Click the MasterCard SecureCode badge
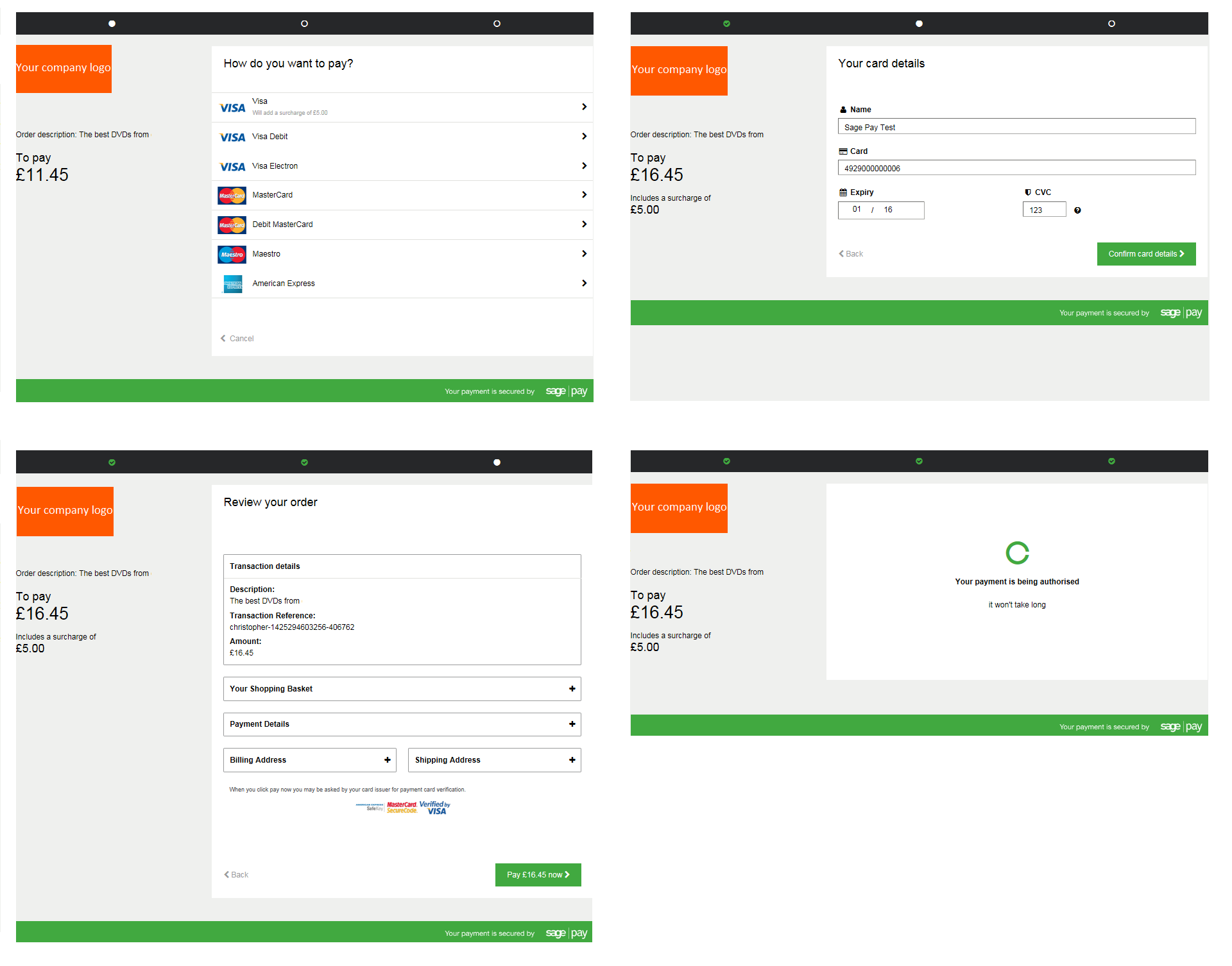 tap(401, 807)
